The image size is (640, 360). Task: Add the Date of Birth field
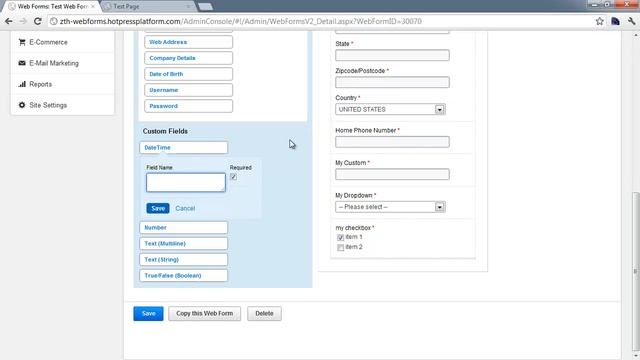pyautogui.click(x=189, y=74)
